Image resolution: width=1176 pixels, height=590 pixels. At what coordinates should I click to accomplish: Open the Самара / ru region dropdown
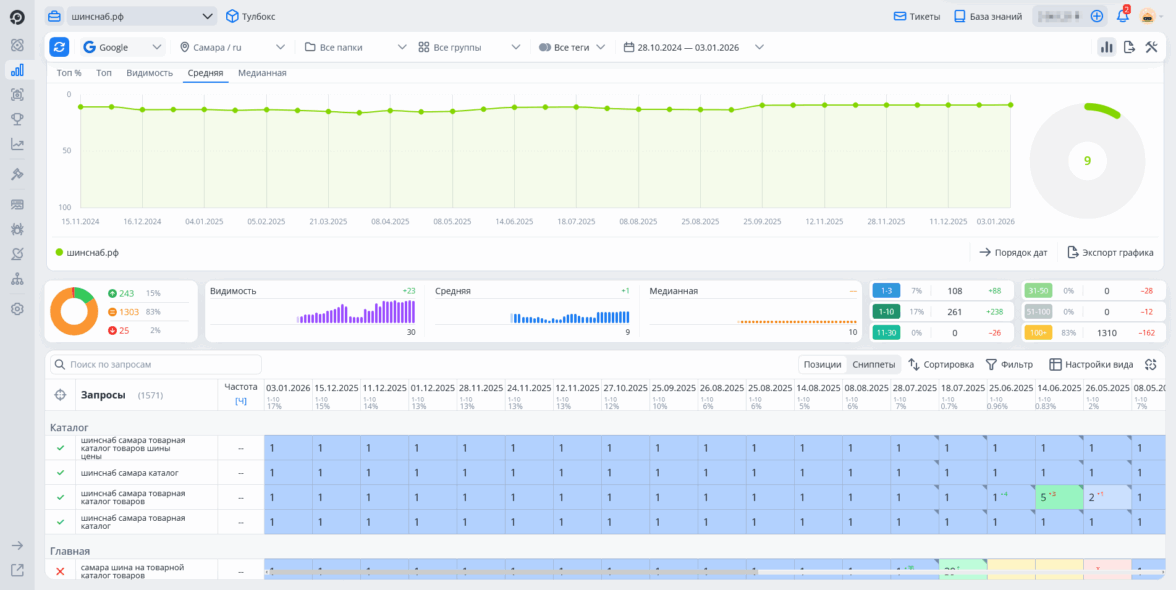[232, 47]
